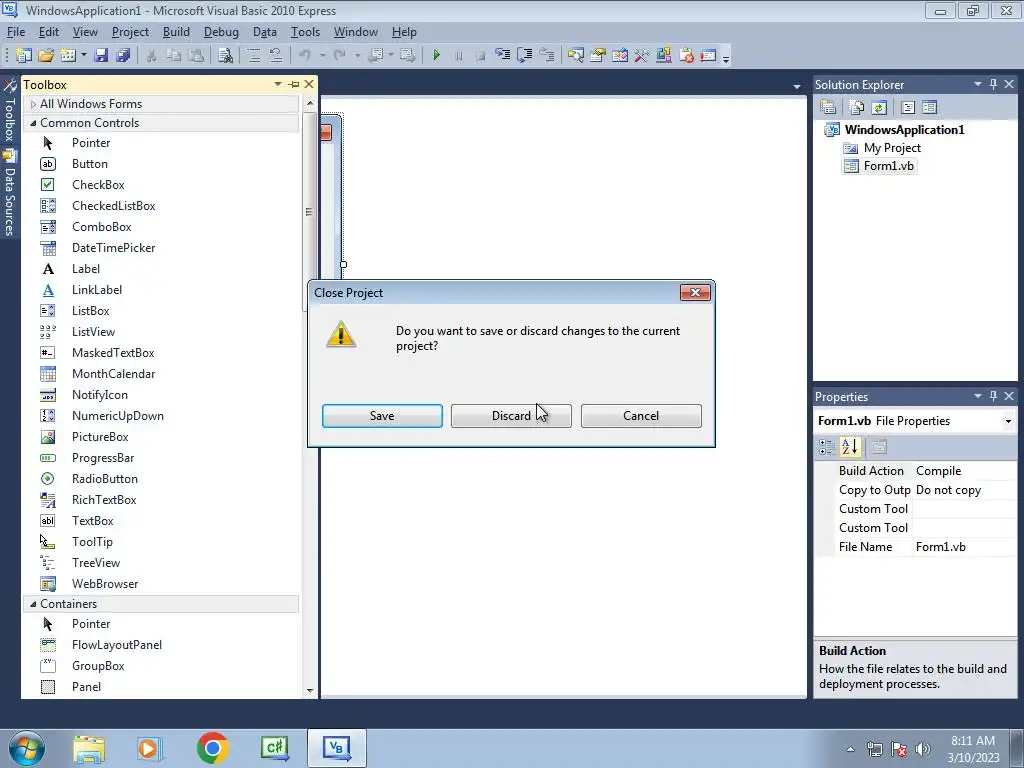
Task: Open the Edit menu
Action: (x=49, y=32)
